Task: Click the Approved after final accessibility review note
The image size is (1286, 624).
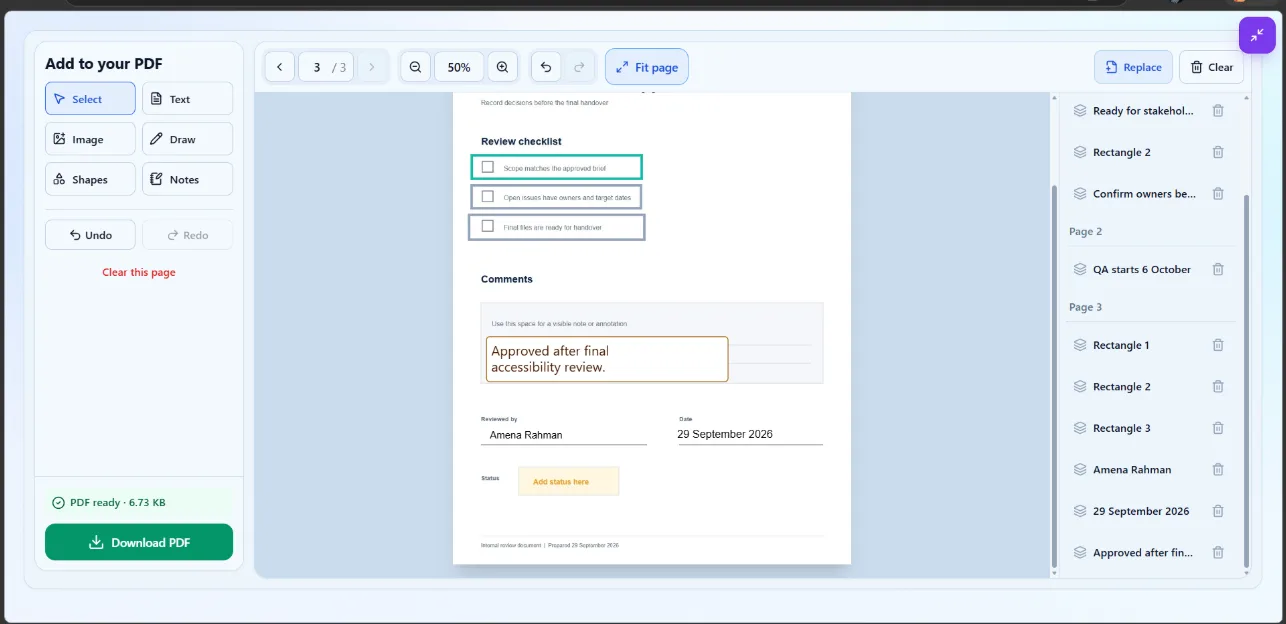Action: (607, 359)
